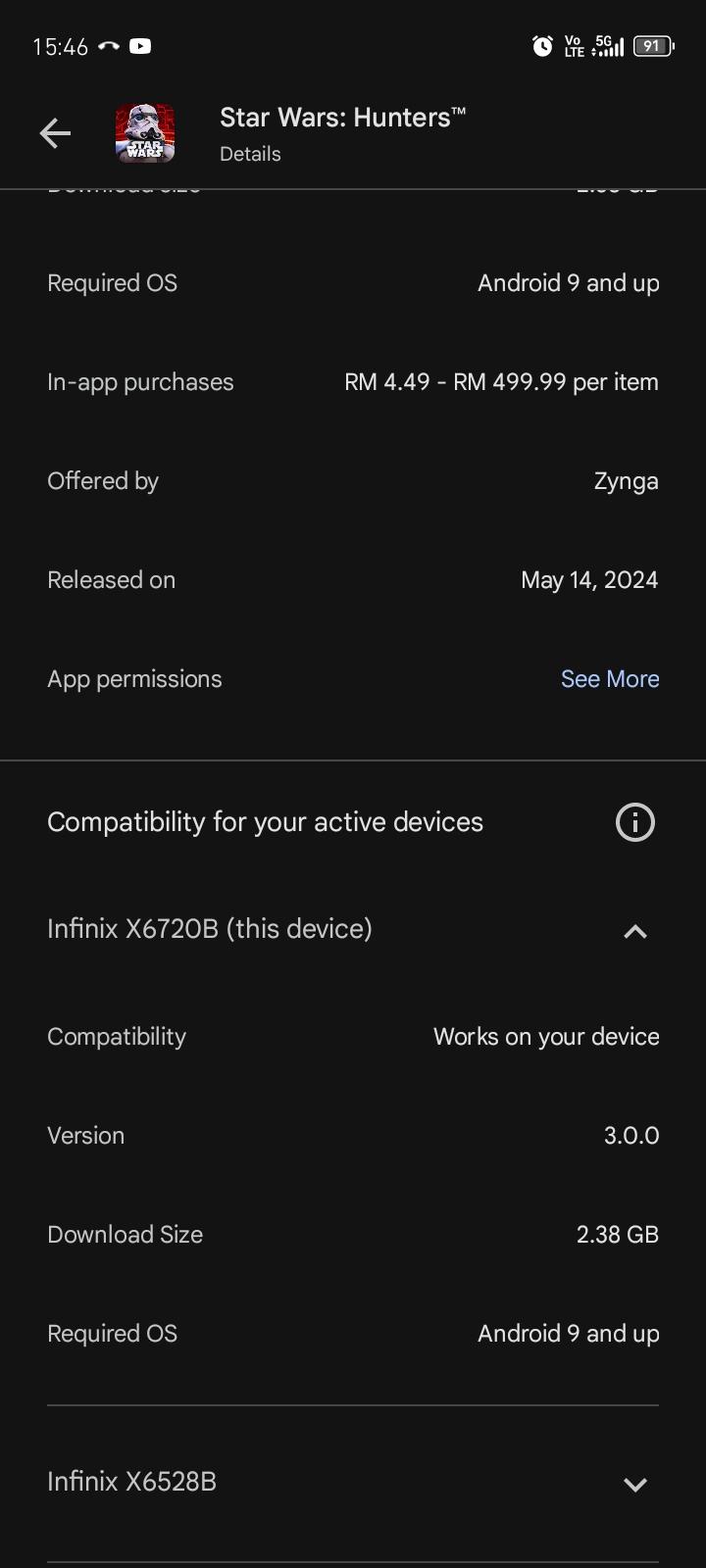This screenshot has height=1568, width=706.
Task: Collapse the Infinix X6720B device section
Action: click(x=634, y=931)
